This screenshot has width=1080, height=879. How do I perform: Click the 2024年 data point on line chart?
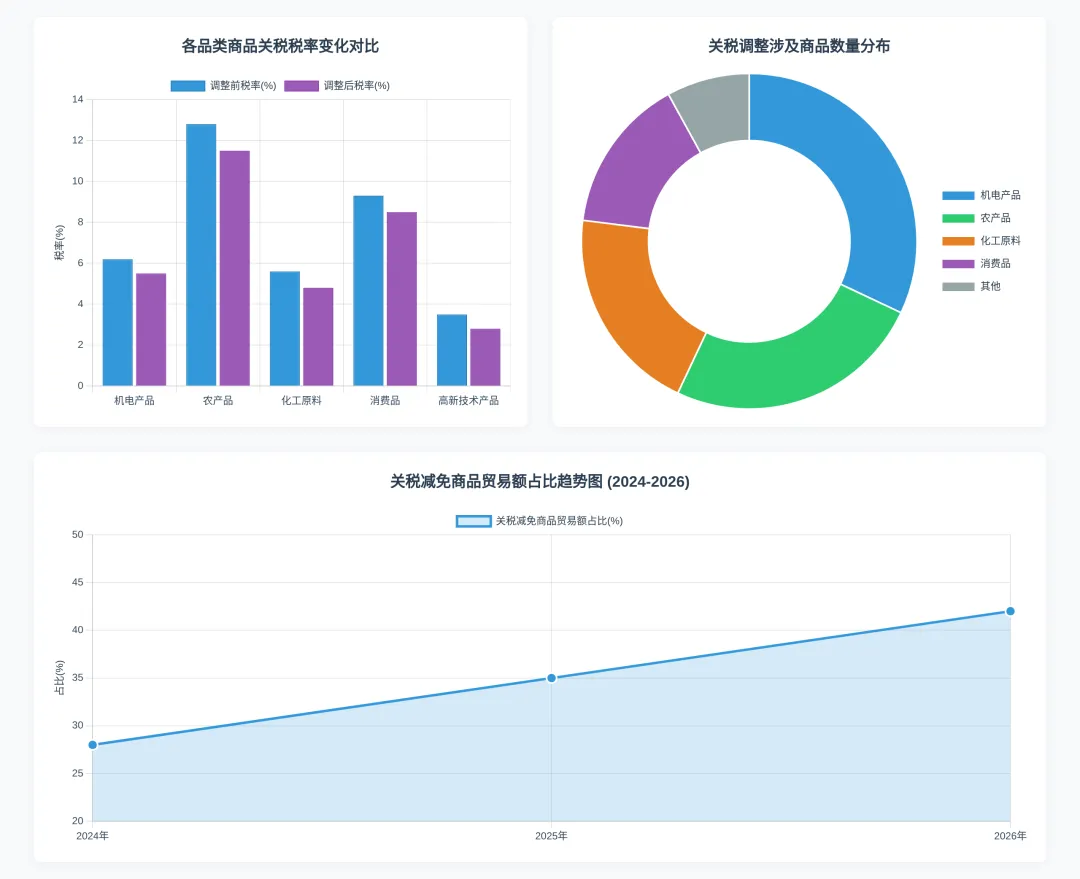click(x=93, y=745)
